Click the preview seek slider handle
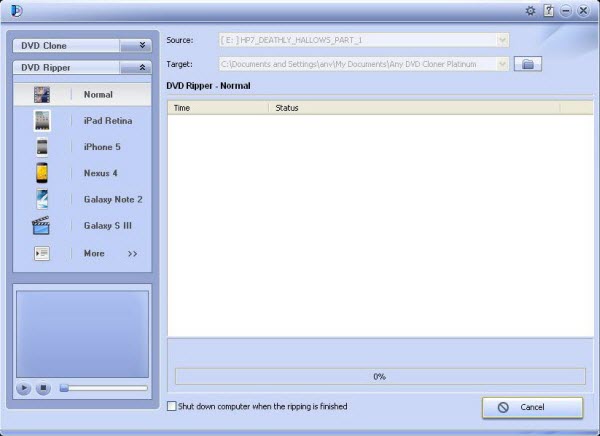The height and width of the screenshot is (436, 600). [64, 388]
